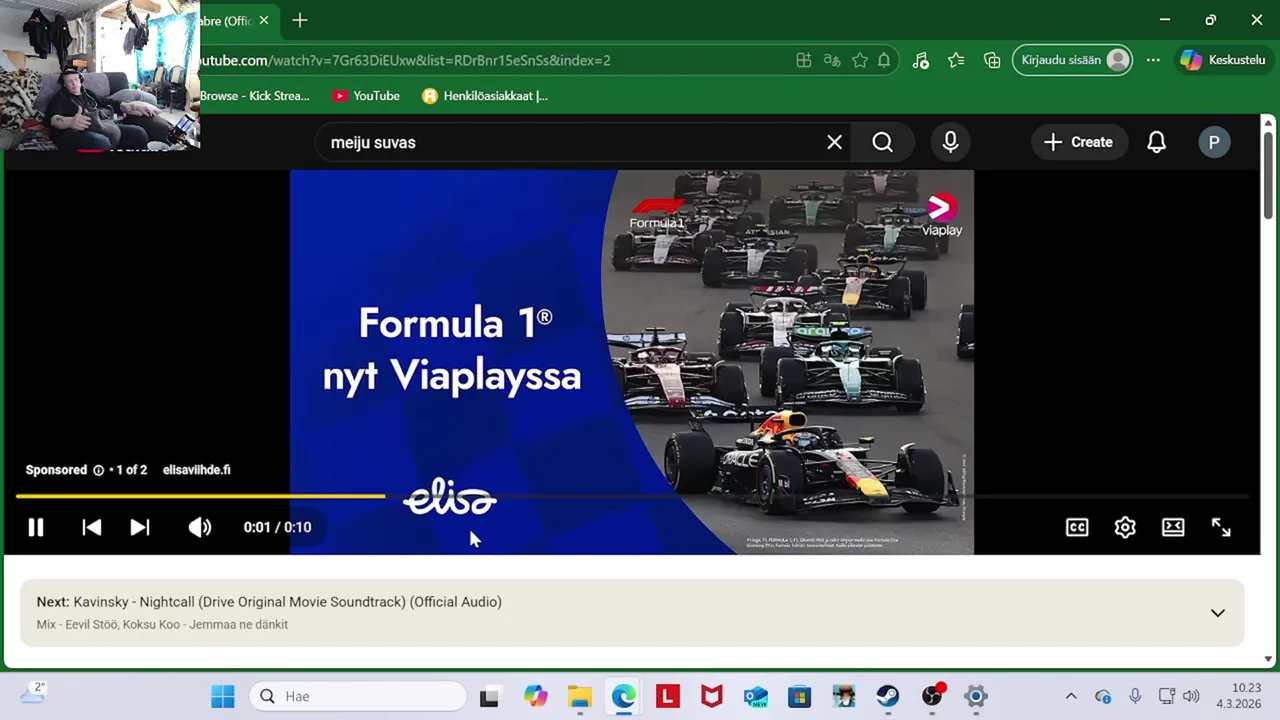The height and width of the screenshot is (720, 1280).
Task: Open the browser apps icon in address bar
Action: tap(803, 60)
